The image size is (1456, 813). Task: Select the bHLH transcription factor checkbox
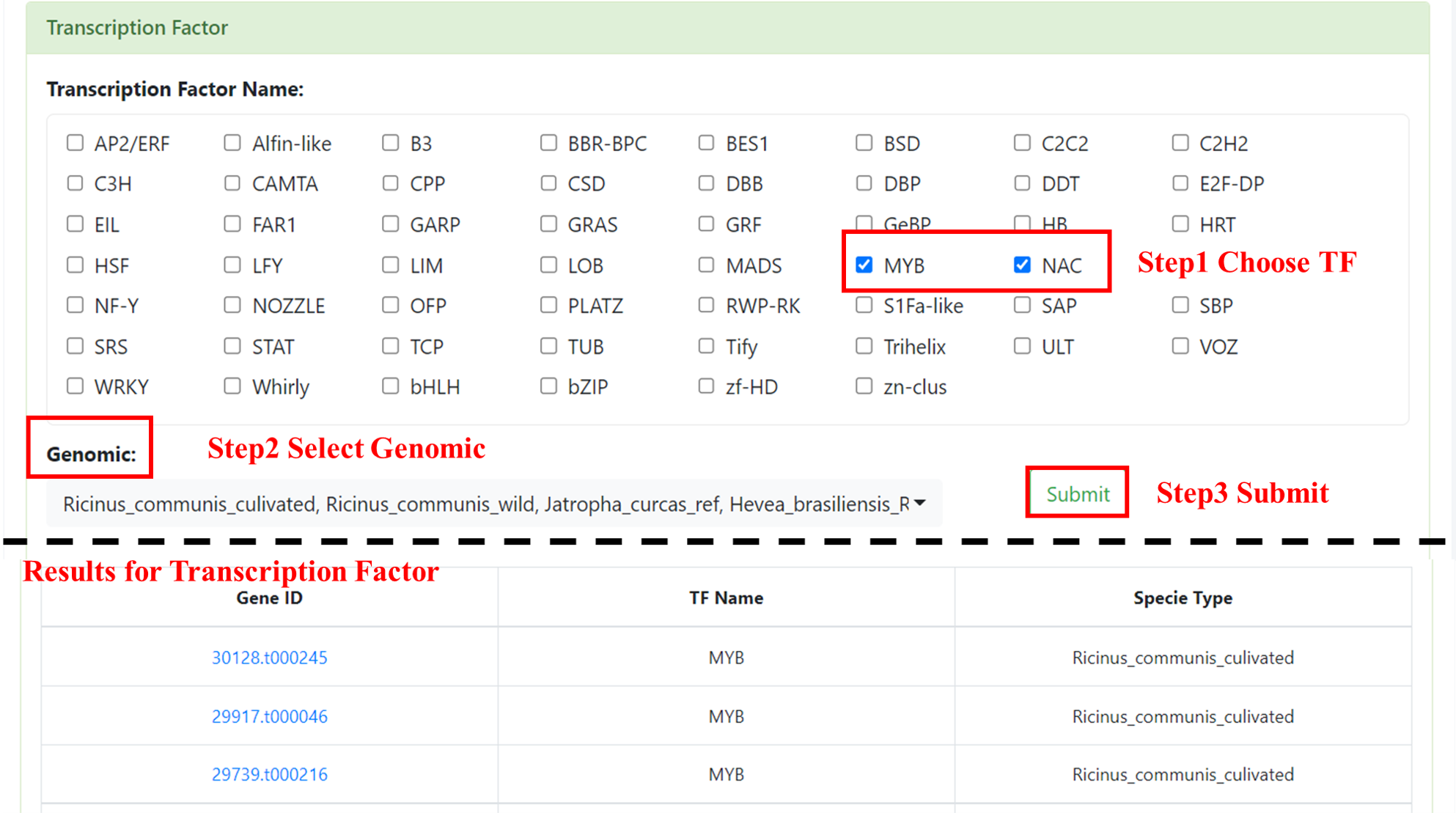point(390,386)
